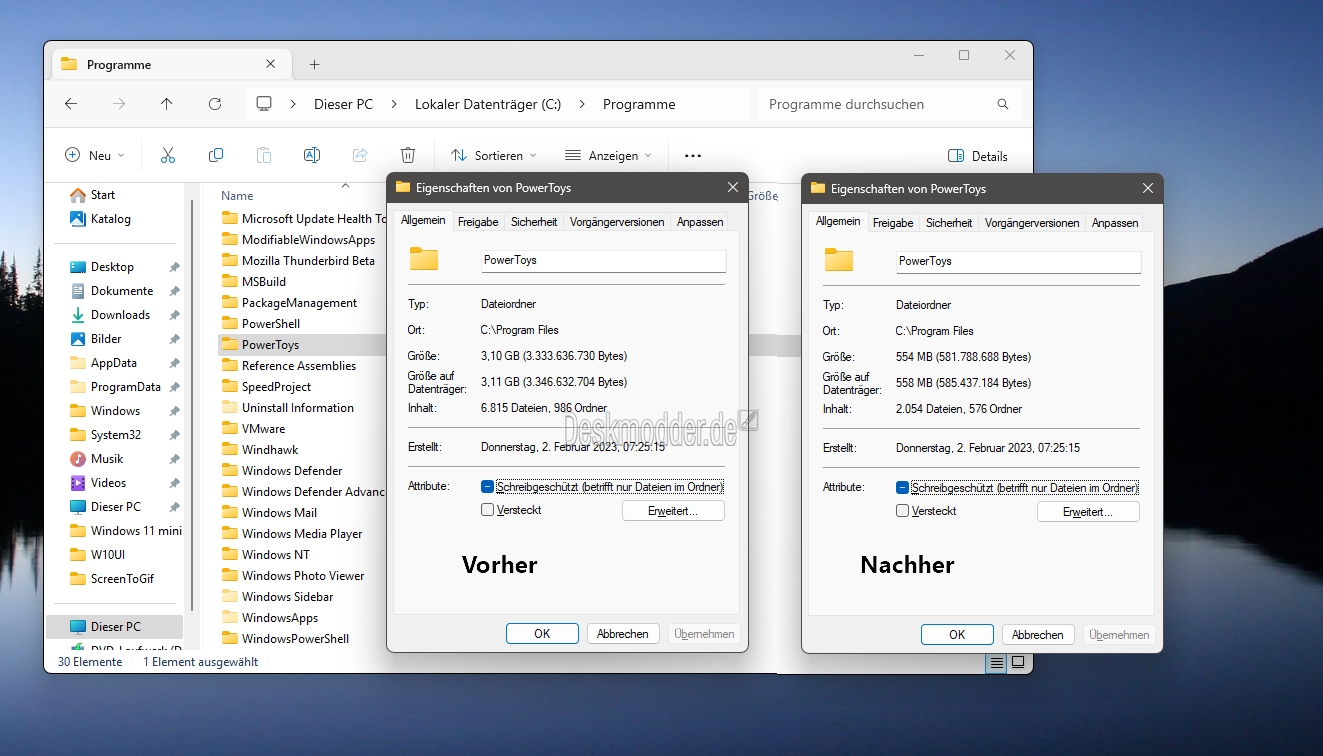This screenshot has width=1323, height=756.
Task: Open Windows 11 mini in sidebar
Action: coord(125,531)
